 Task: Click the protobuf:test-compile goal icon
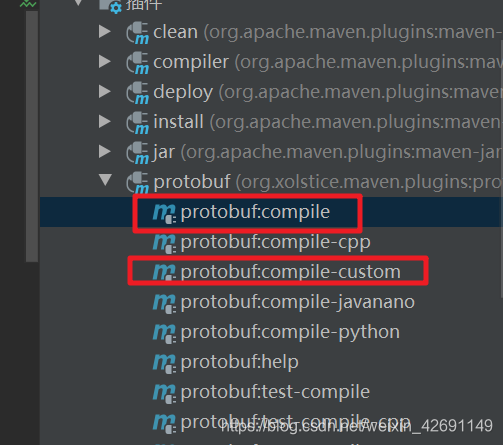click(164, 393)
